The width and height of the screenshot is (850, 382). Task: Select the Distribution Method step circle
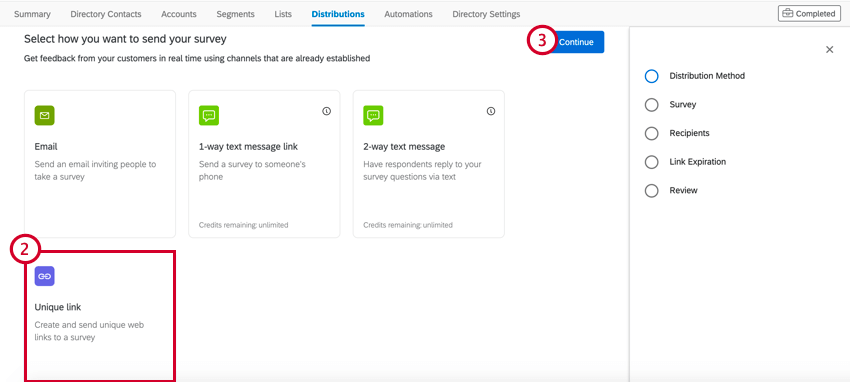tap(652, 76)
